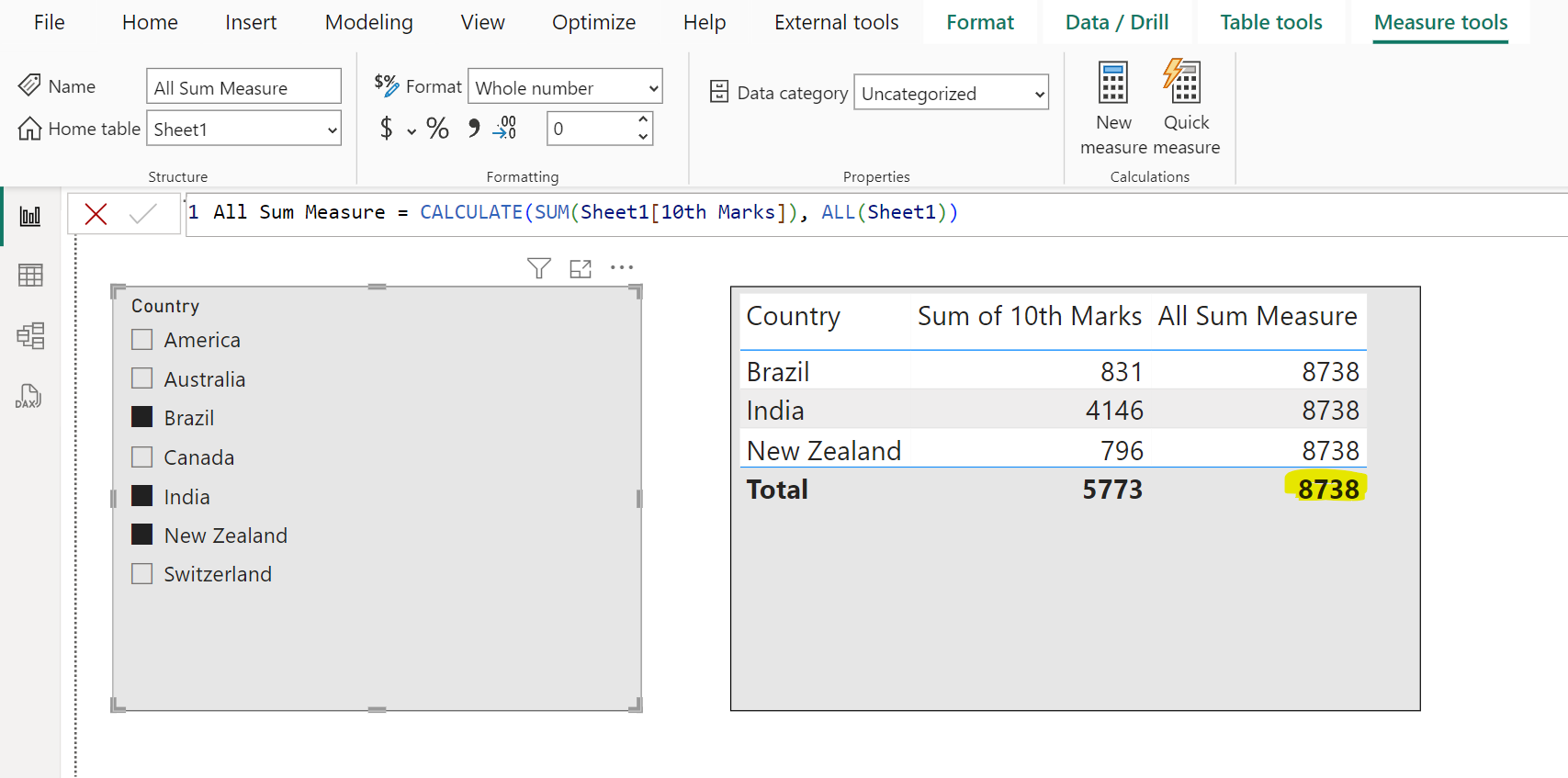This screenshot has height=778, width=1568.
Task: Click the slicer filter funnel icon
Action: tap(539, 268)
